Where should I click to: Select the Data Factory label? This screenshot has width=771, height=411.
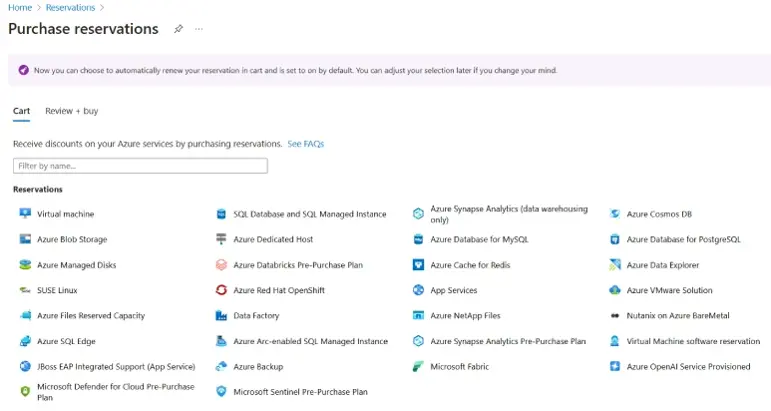(x=256, y=316)
